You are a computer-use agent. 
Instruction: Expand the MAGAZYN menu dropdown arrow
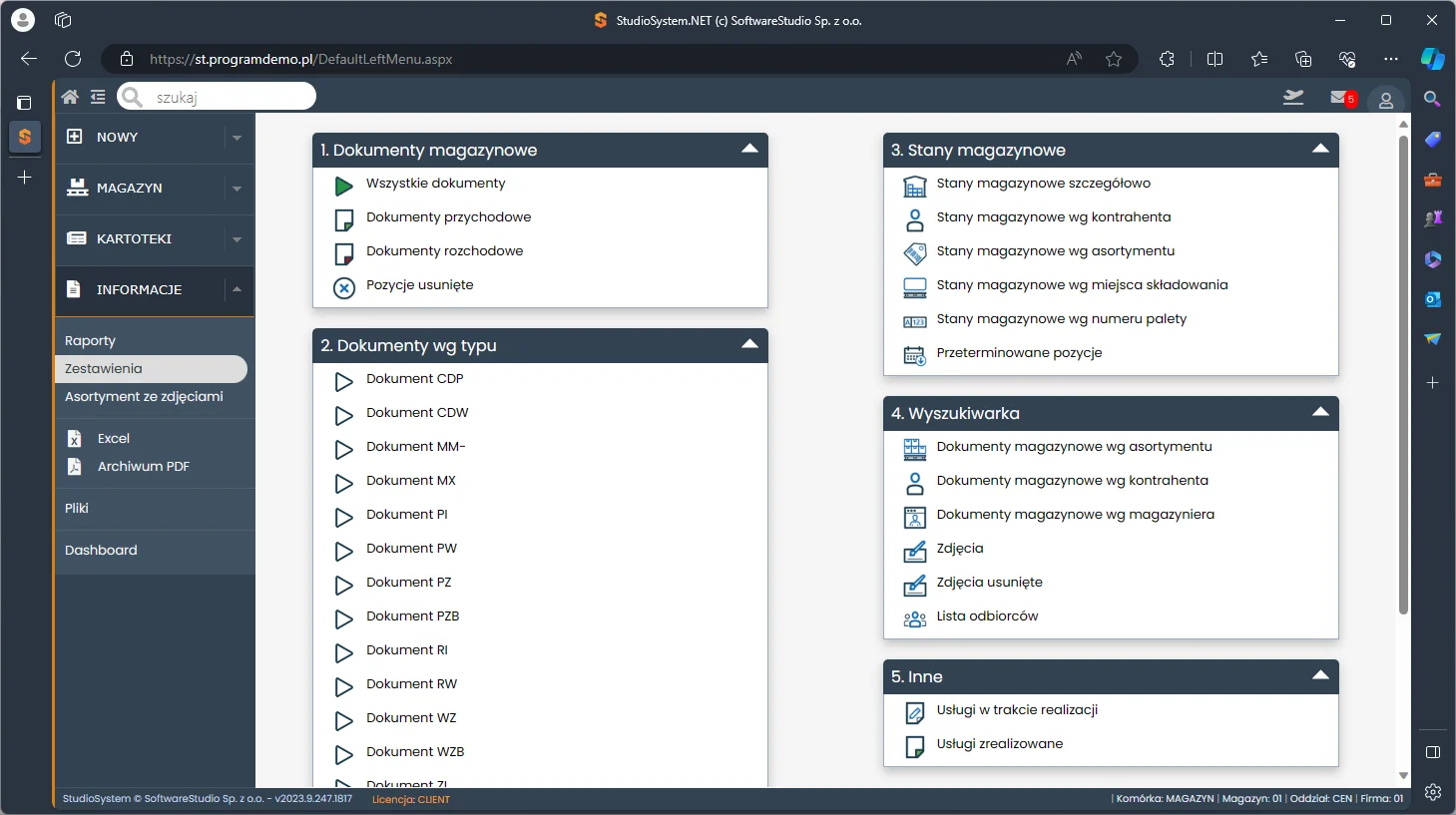coord(237,189)
